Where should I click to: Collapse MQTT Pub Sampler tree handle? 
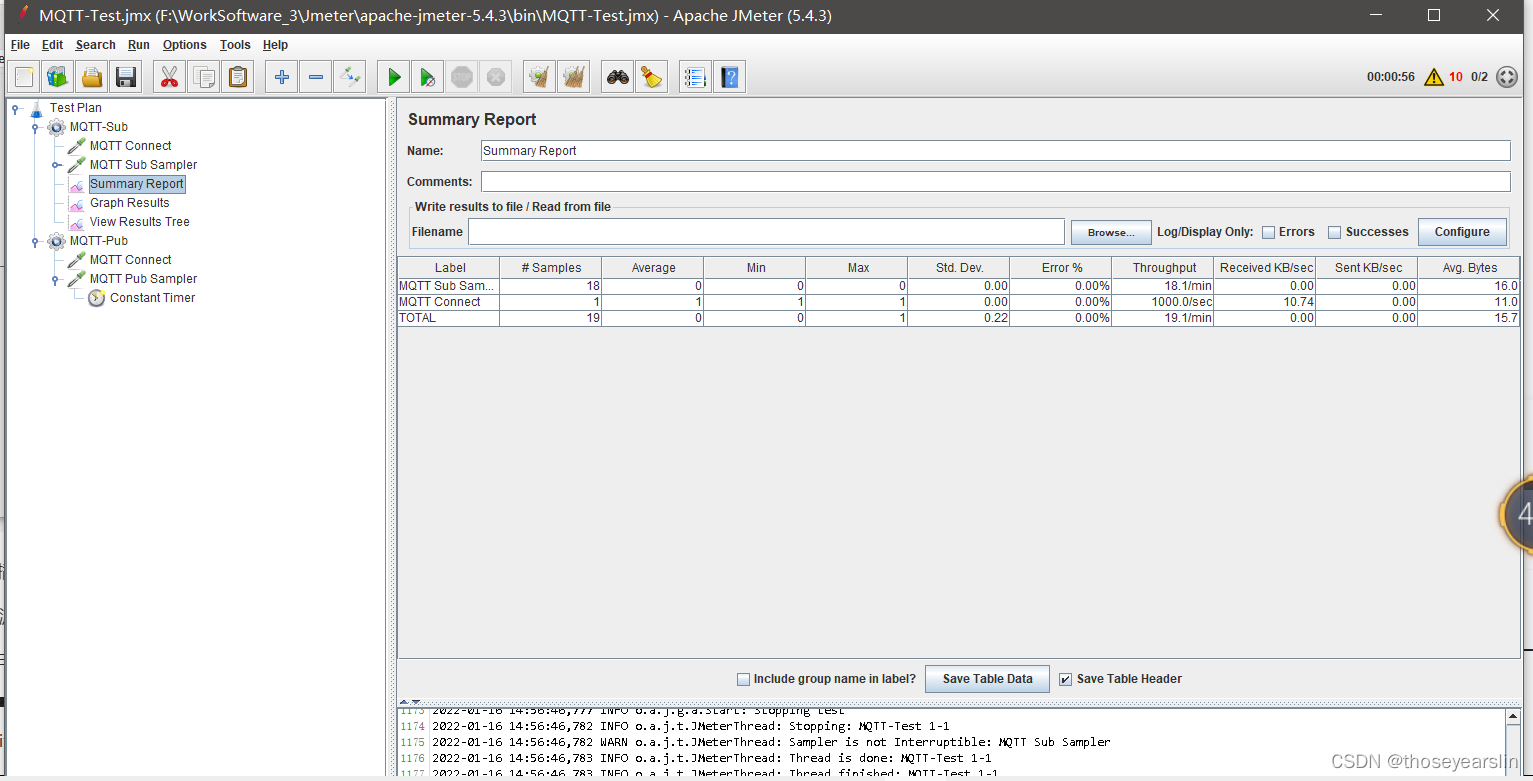56,279
